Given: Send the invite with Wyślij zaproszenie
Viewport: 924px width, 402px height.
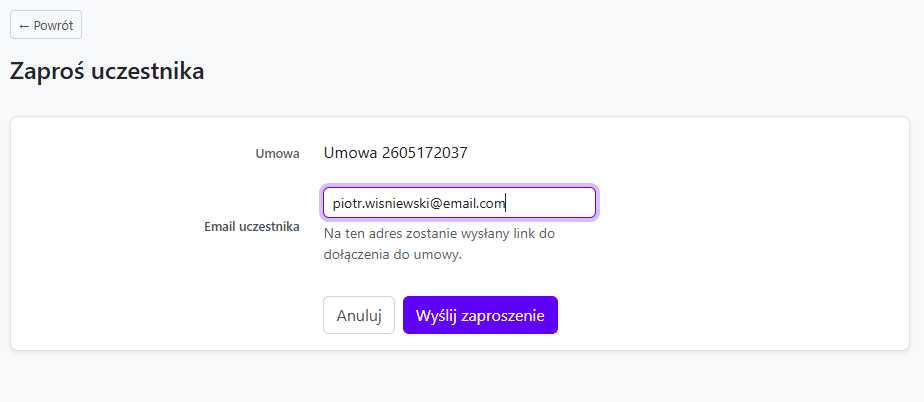Looking at the screenshot, I should point(480,315).
